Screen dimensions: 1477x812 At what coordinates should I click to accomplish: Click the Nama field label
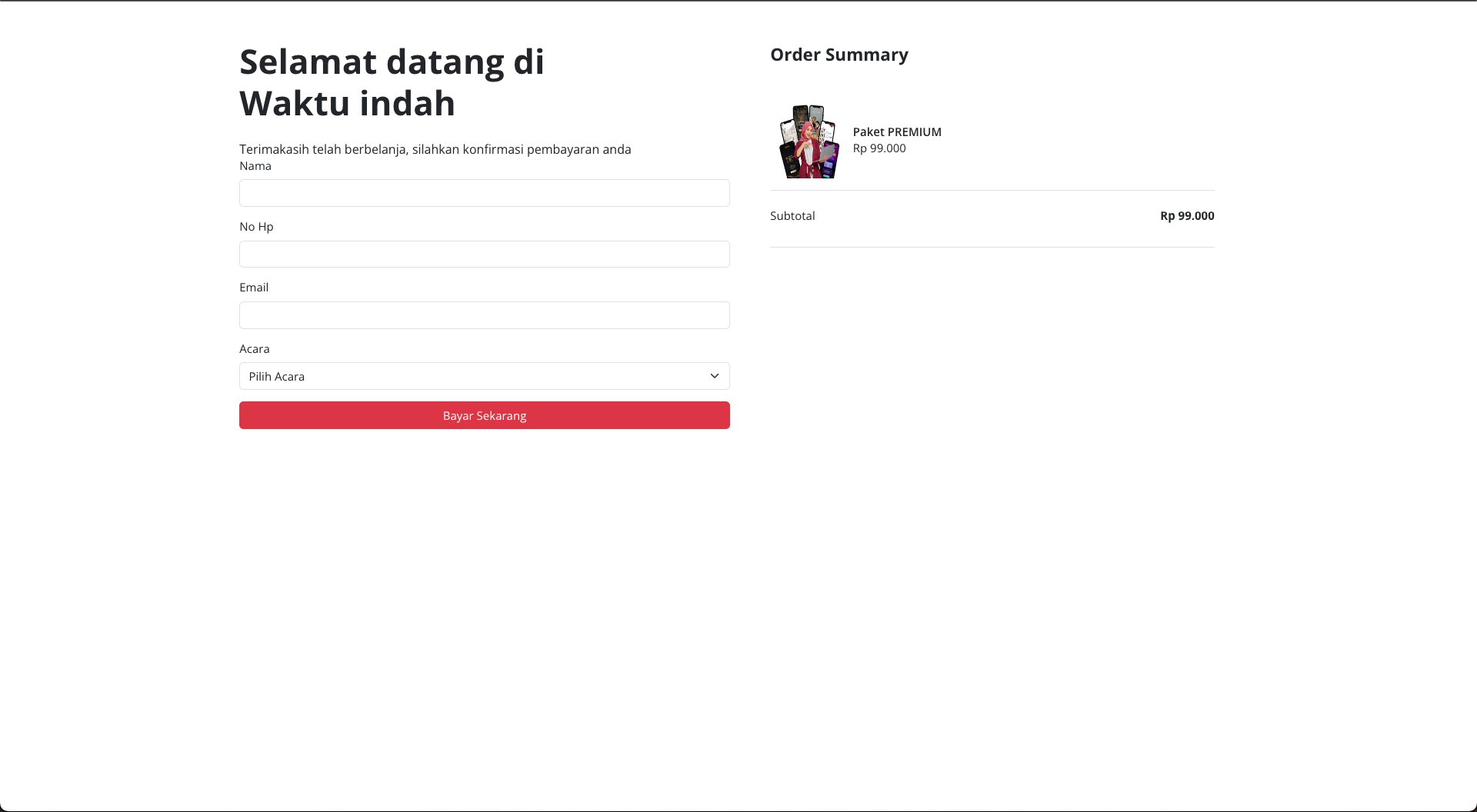coord(255,165)
